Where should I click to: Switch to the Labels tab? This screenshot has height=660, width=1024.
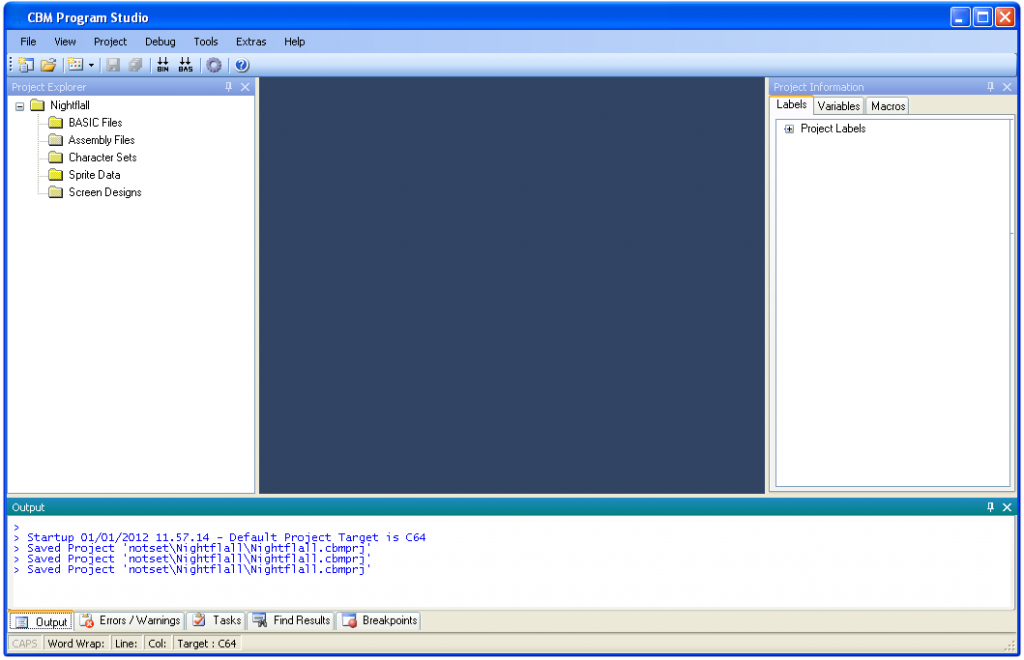click(x=792, y=105)
